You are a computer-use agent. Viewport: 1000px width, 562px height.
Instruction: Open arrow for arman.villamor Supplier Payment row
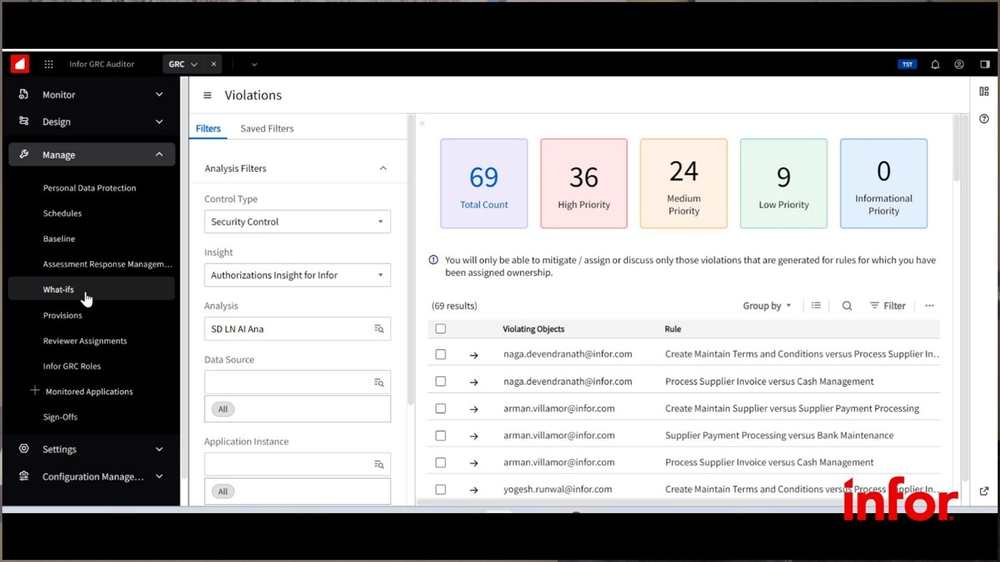pyautogui.click(x=474, y=436)
